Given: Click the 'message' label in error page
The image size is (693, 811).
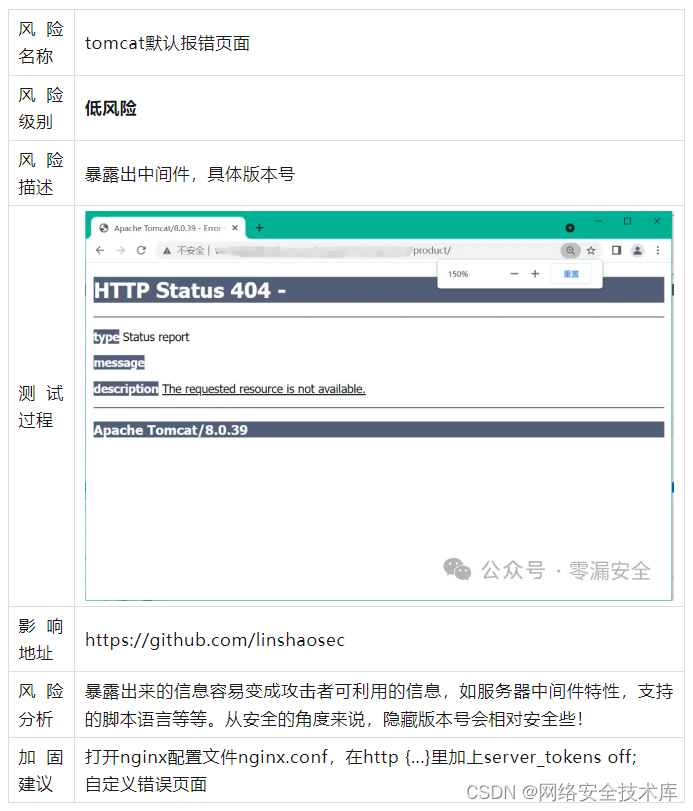Looking at the screenshot, I should coord(119,363).
